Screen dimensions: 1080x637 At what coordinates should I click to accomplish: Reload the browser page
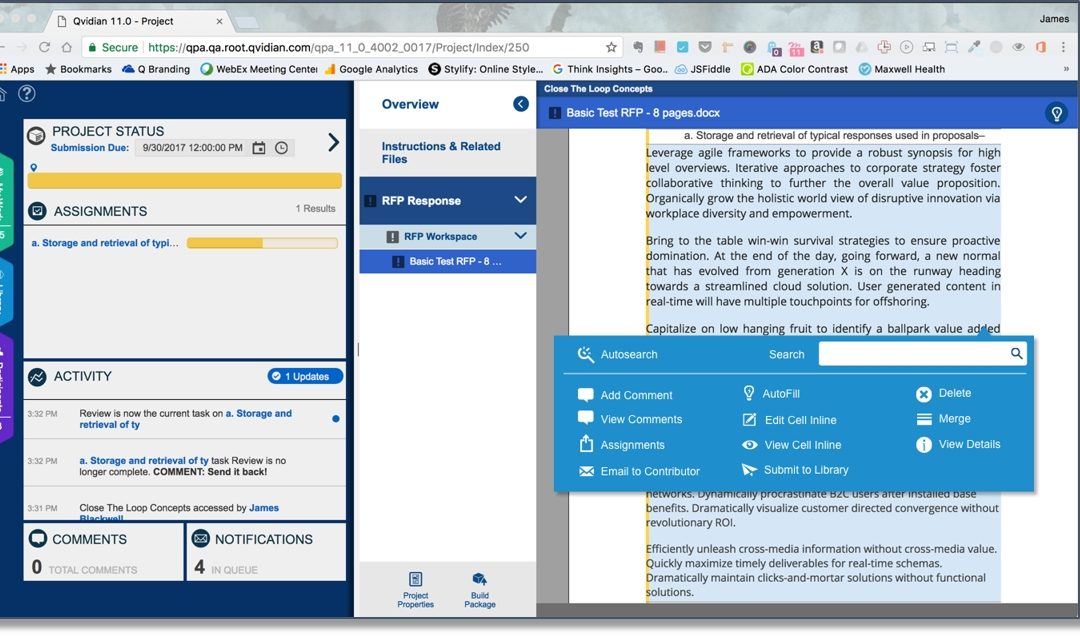(44, 47)
